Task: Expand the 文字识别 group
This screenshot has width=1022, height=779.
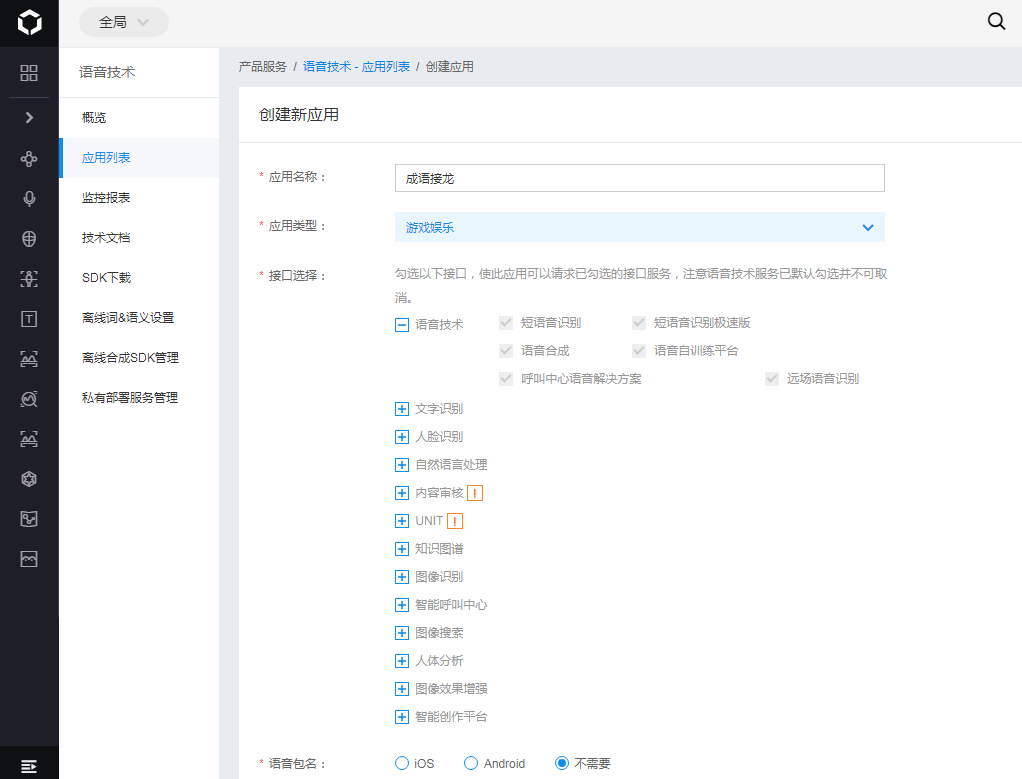Action: pos(402,409)
